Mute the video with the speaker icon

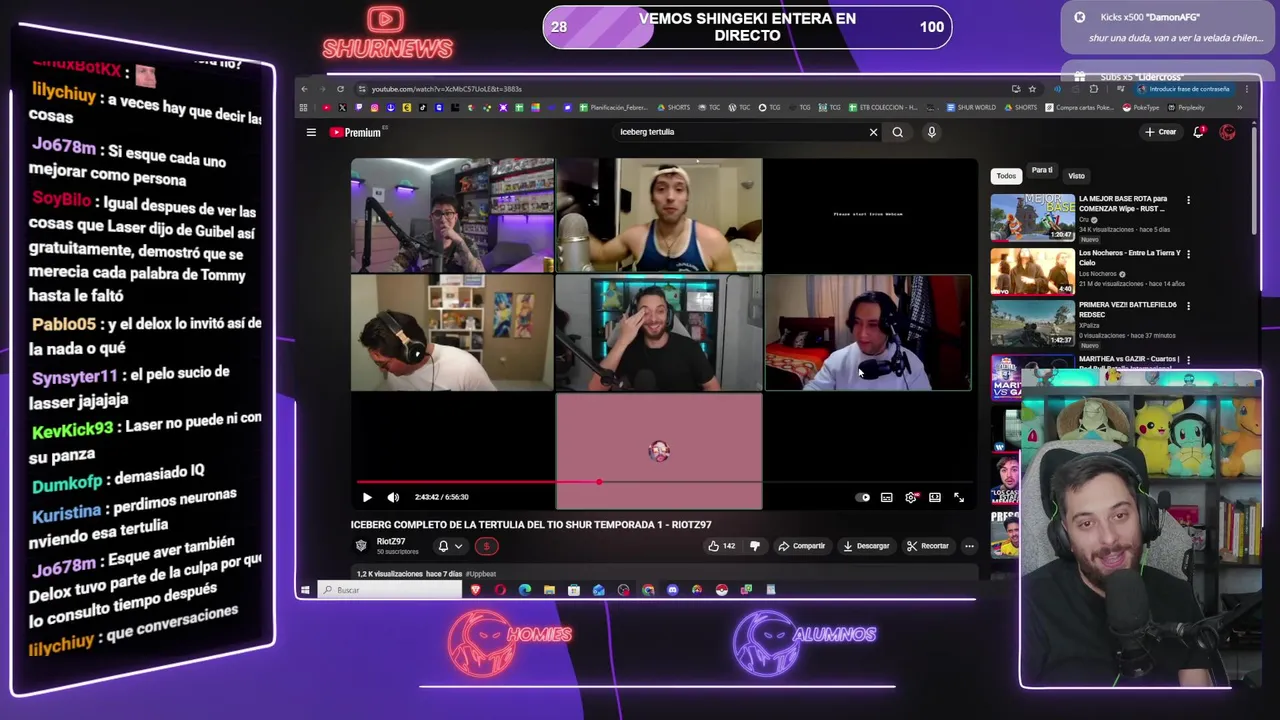(x=393, y=497)
